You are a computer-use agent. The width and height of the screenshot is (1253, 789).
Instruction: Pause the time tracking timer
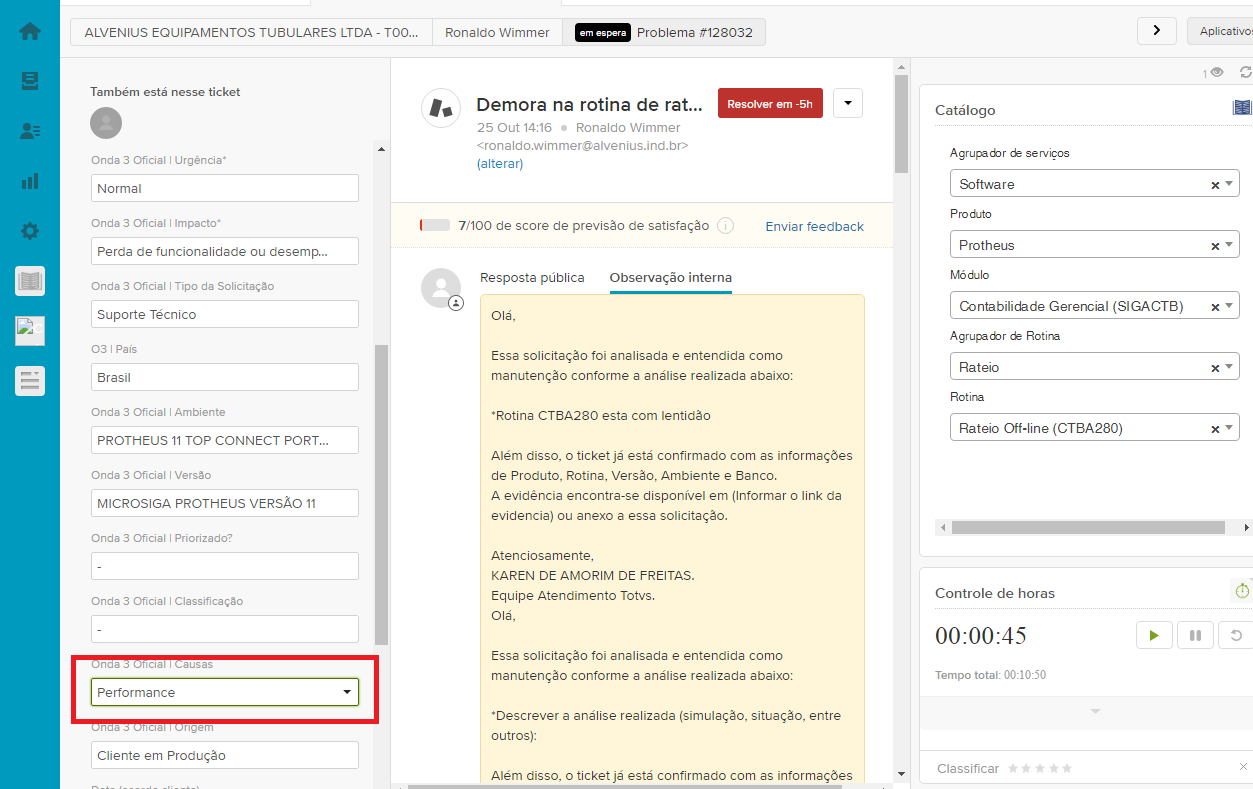[1195, 635]
